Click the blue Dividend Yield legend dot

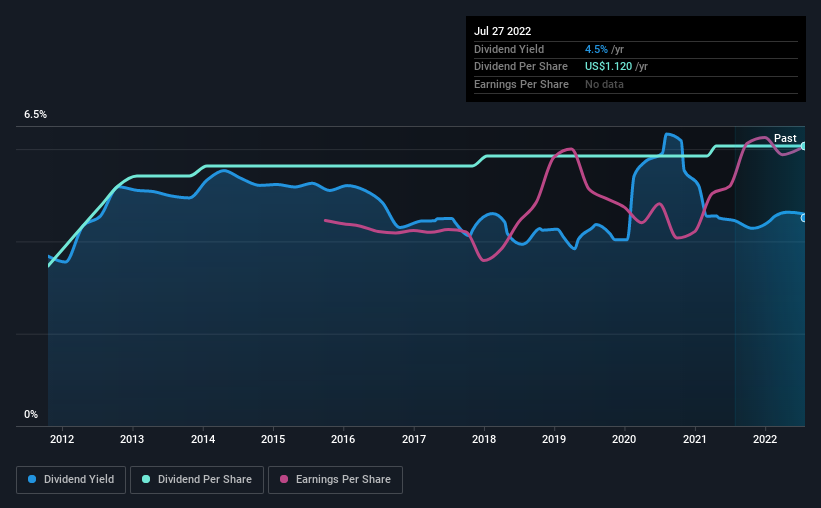click(x=32, y=479)
